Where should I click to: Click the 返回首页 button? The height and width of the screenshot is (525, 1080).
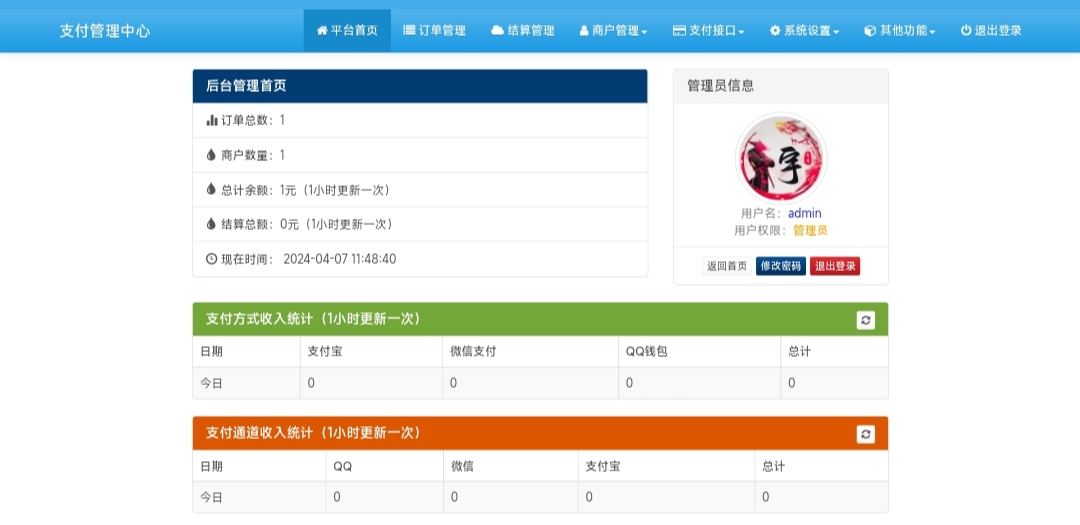[727, 266]
